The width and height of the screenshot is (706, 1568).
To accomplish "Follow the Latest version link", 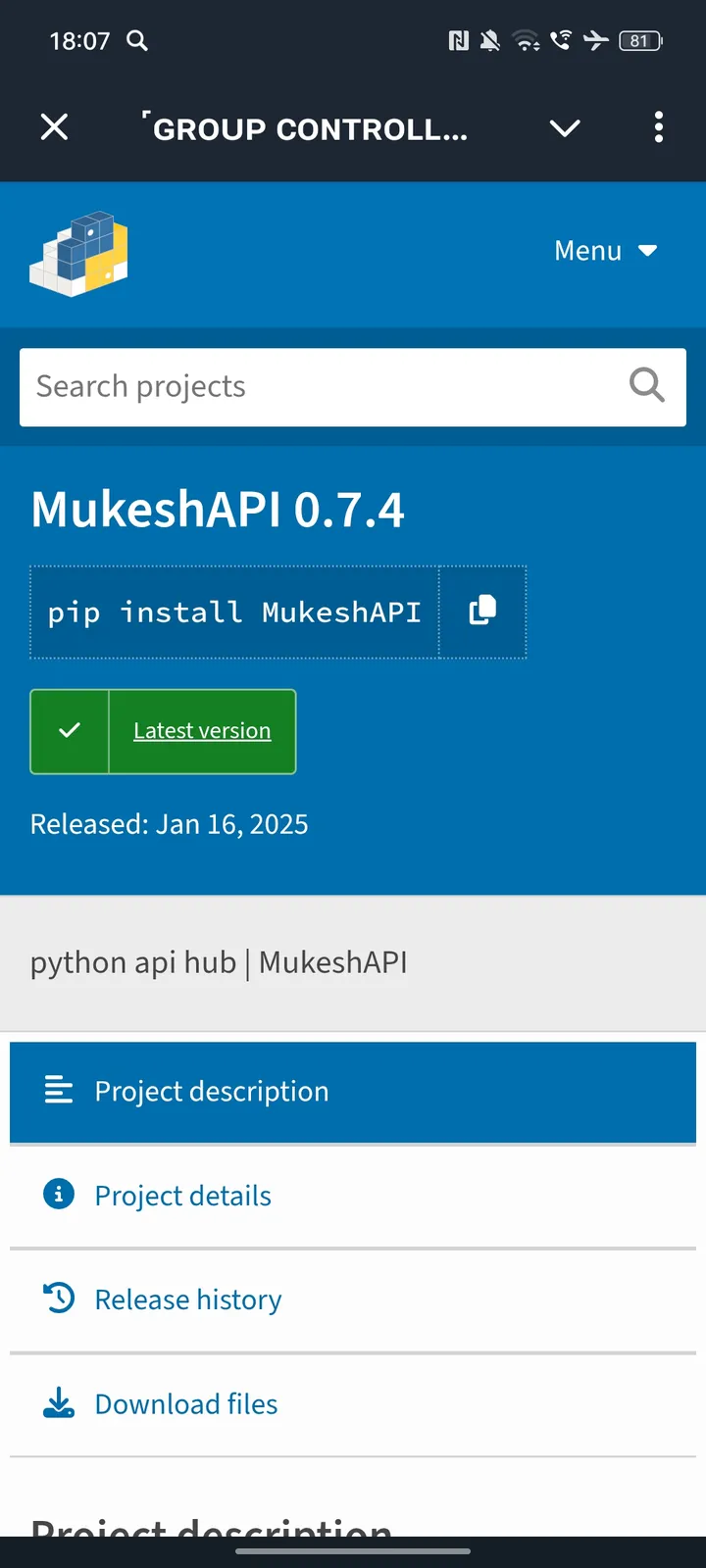I will [202, 731].
